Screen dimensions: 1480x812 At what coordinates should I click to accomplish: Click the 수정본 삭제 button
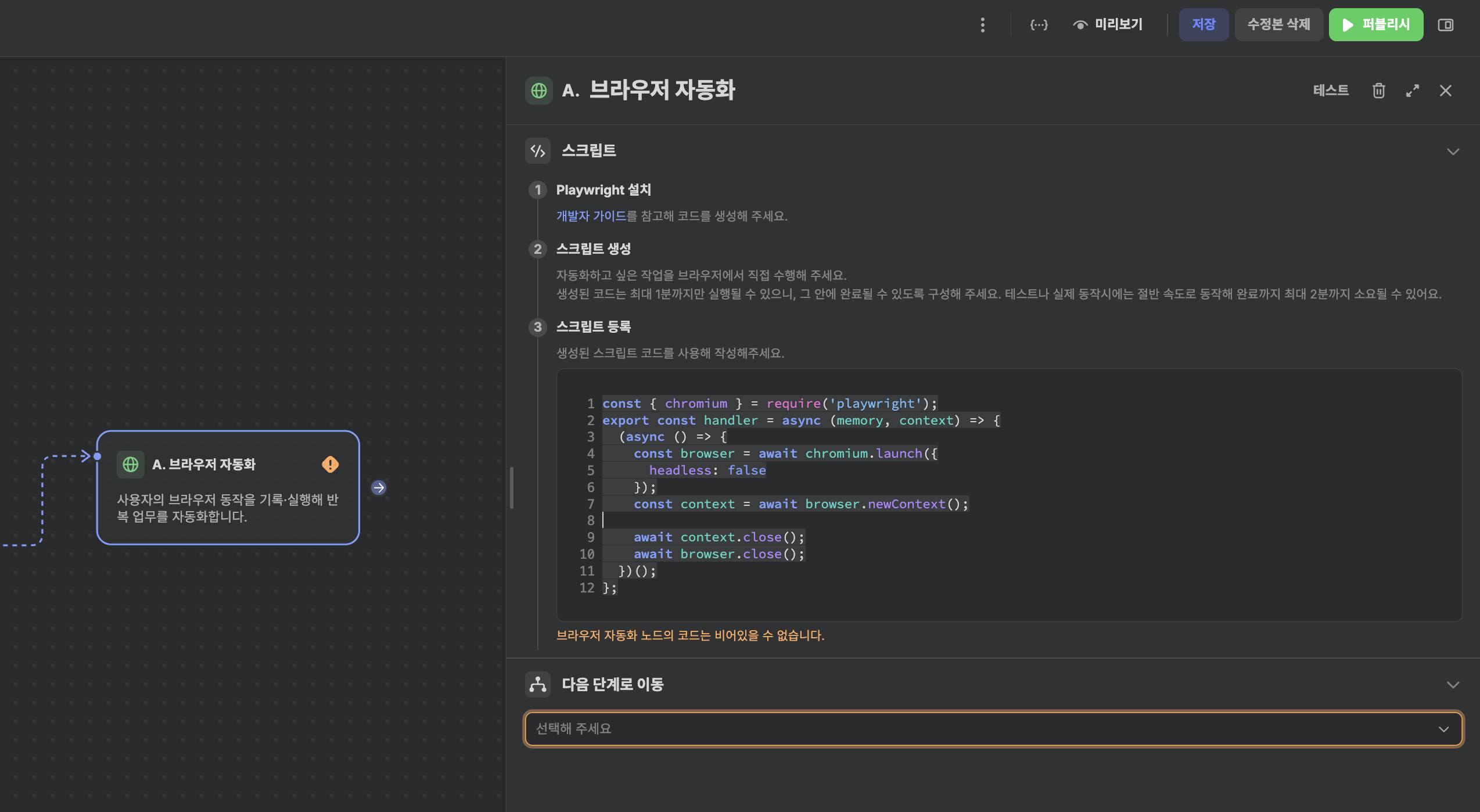1278,24
